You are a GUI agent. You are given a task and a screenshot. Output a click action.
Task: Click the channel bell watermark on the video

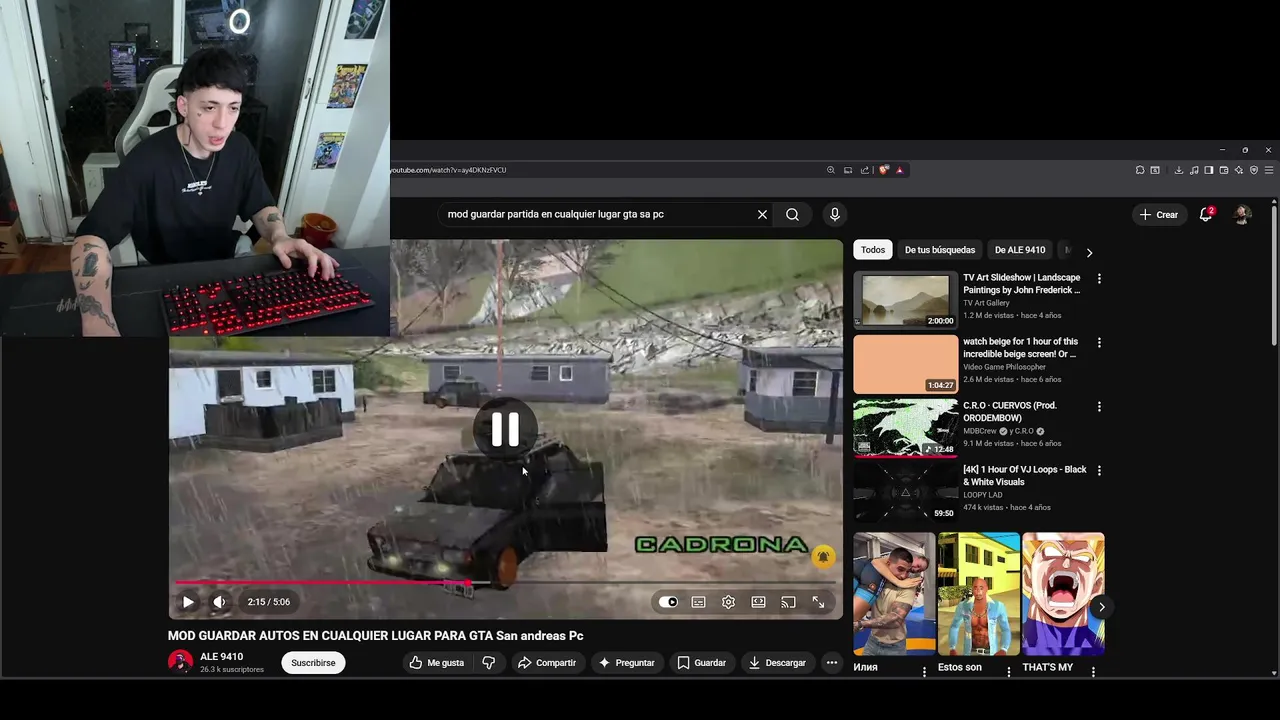(x=823, y=557)
